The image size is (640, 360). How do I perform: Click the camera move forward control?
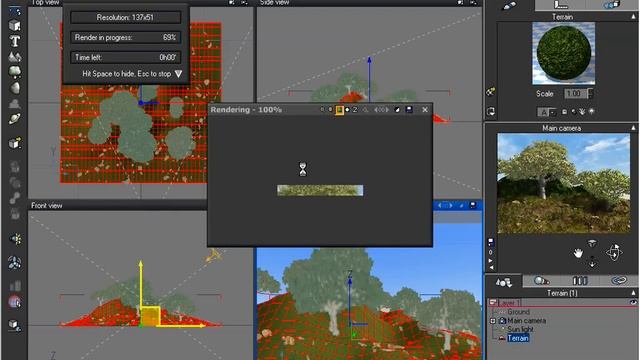[x=592, y=263]
